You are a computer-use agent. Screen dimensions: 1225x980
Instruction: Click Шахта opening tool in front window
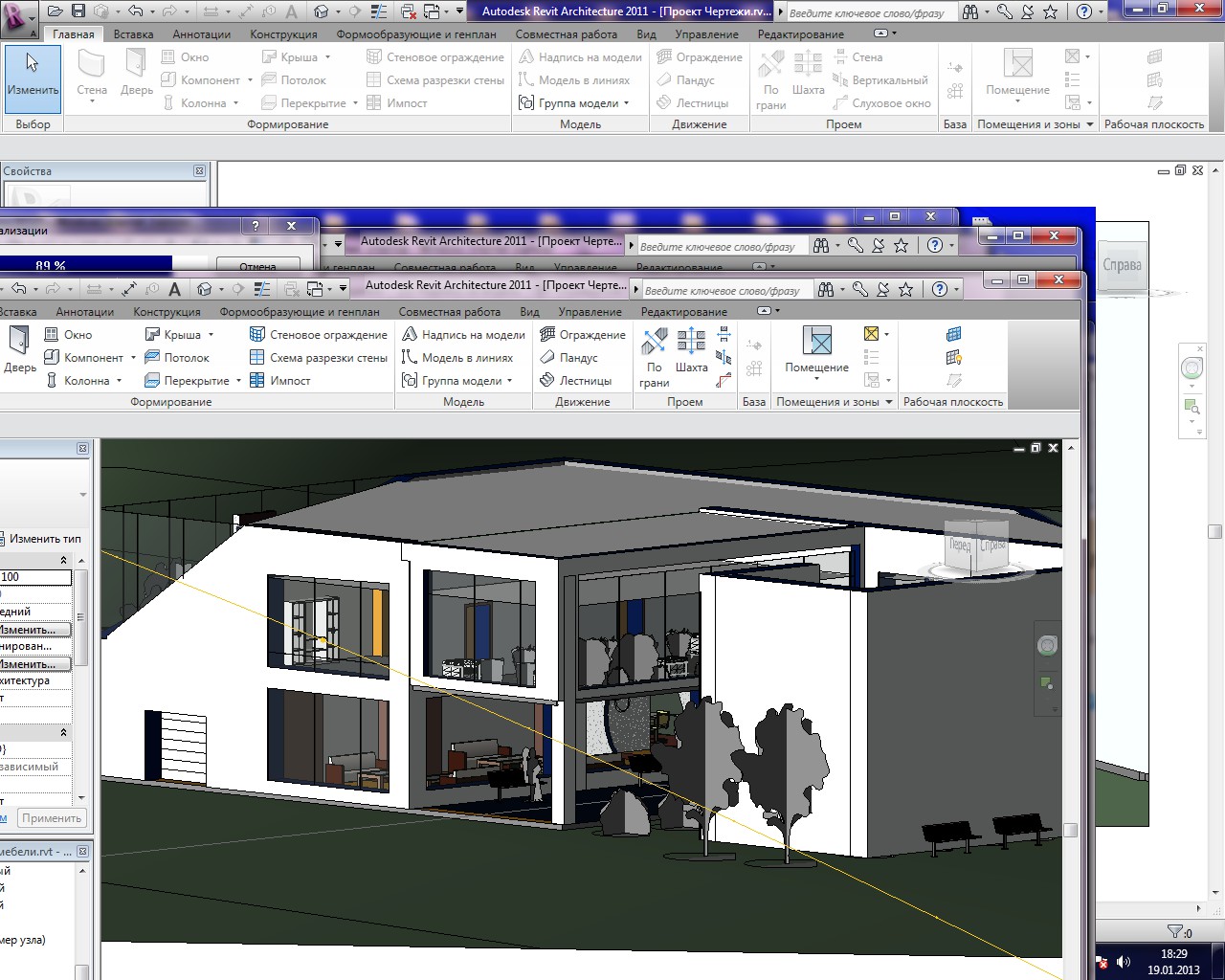tap(691, 350)
